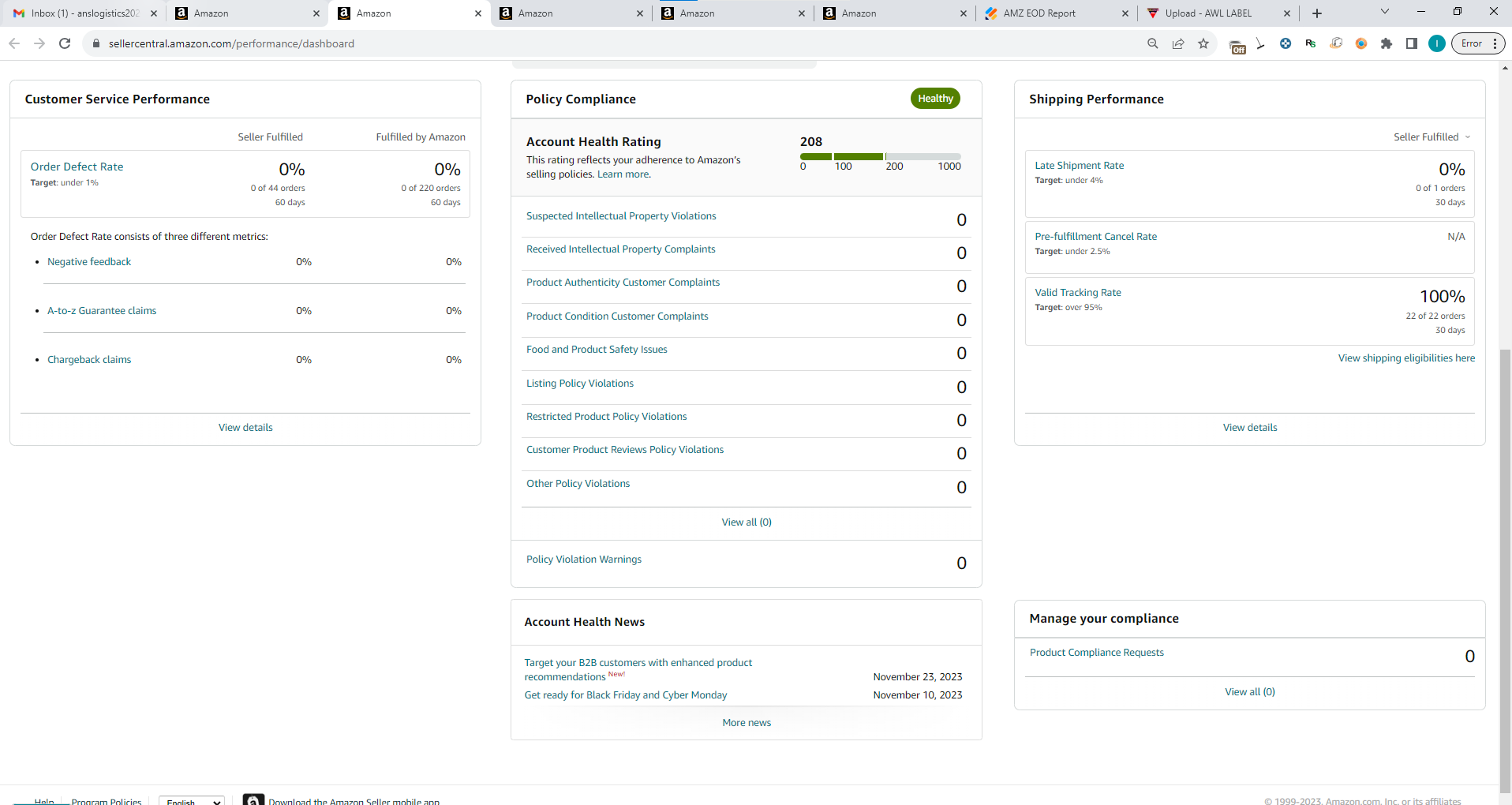
Task: Close the AMZ EOD Report tab
Action: point(1125,13)
